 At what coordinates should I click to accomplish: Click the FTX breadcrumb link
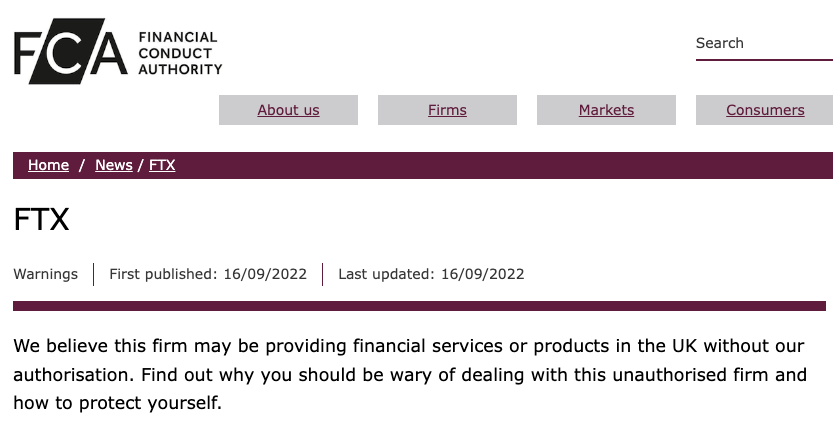[x=162, y=165]
